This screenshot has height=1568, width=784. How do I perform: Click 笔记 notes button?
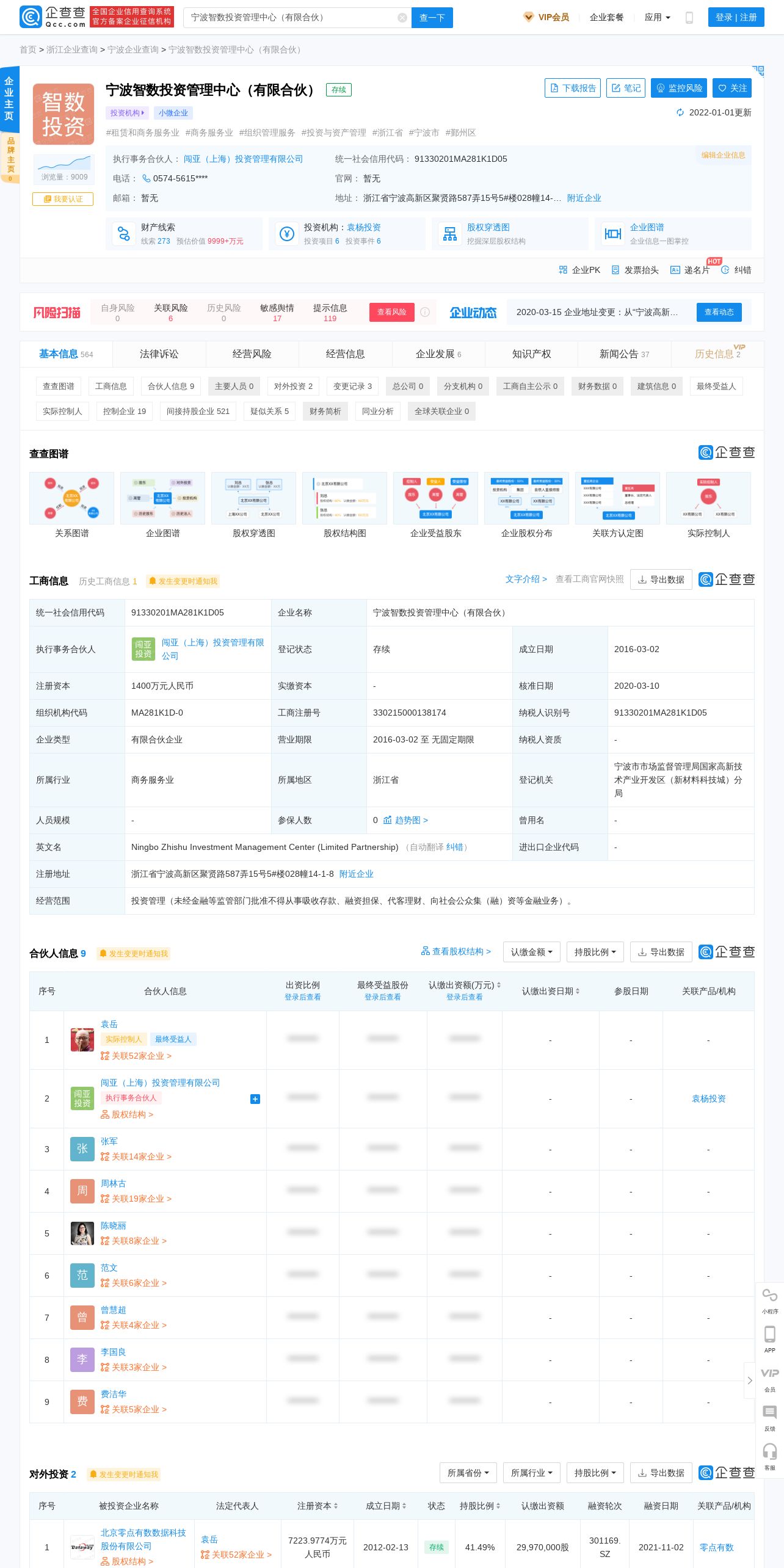pyautogui.click(x=626, y=88)
